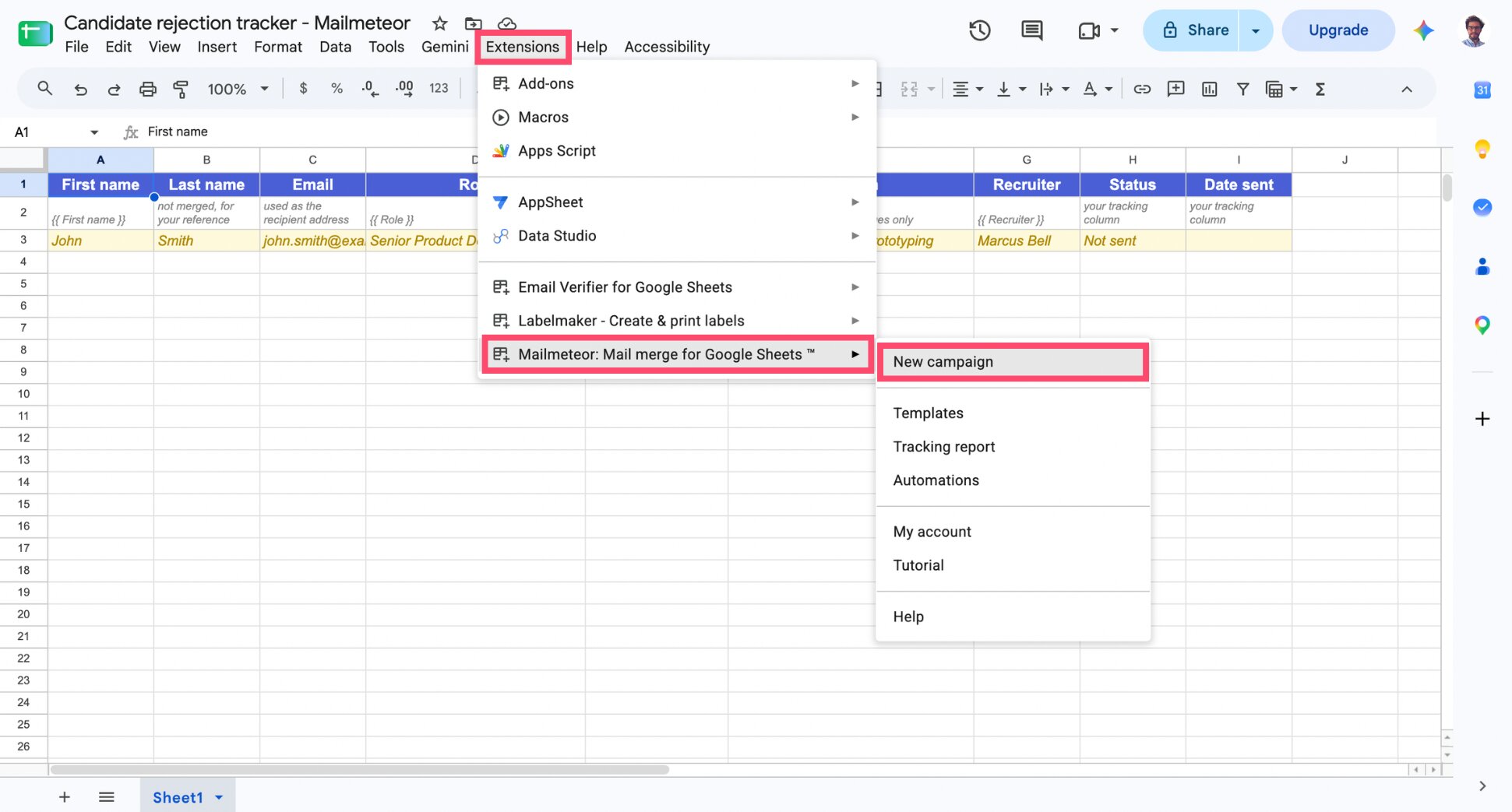Screen dimensions: 1512x812
Task: Open Google Calendar side panel
Action: (1482, 90)
